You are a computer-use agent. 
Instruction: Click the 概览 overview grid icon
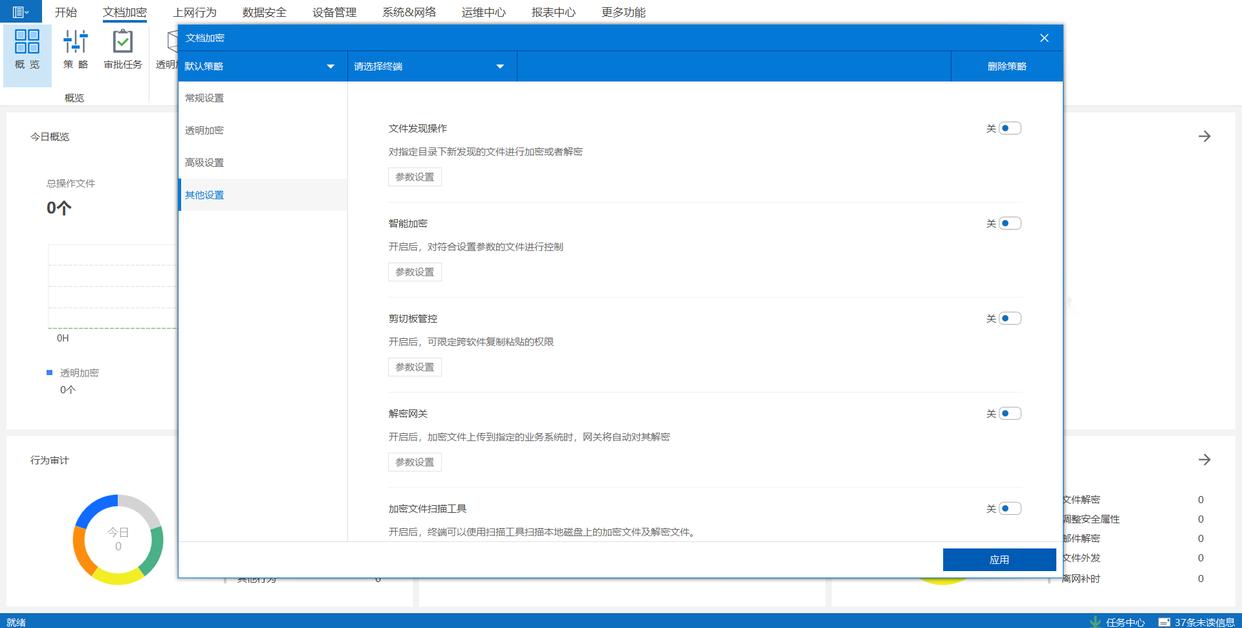coord(27,42)
